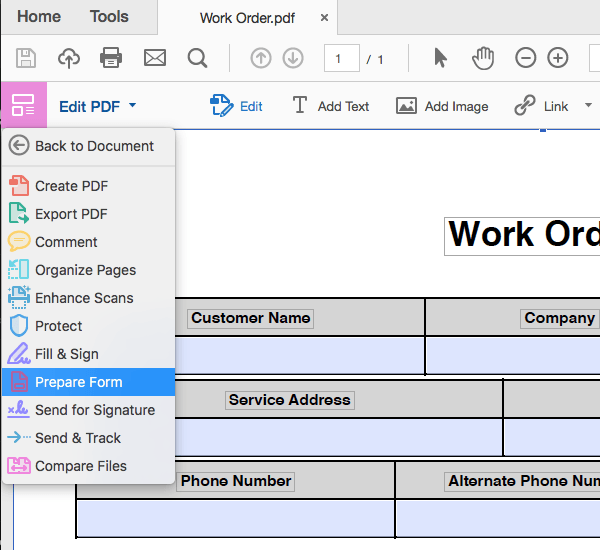Click the blank Company form field
600x550 pixels.
coord(513,356)
